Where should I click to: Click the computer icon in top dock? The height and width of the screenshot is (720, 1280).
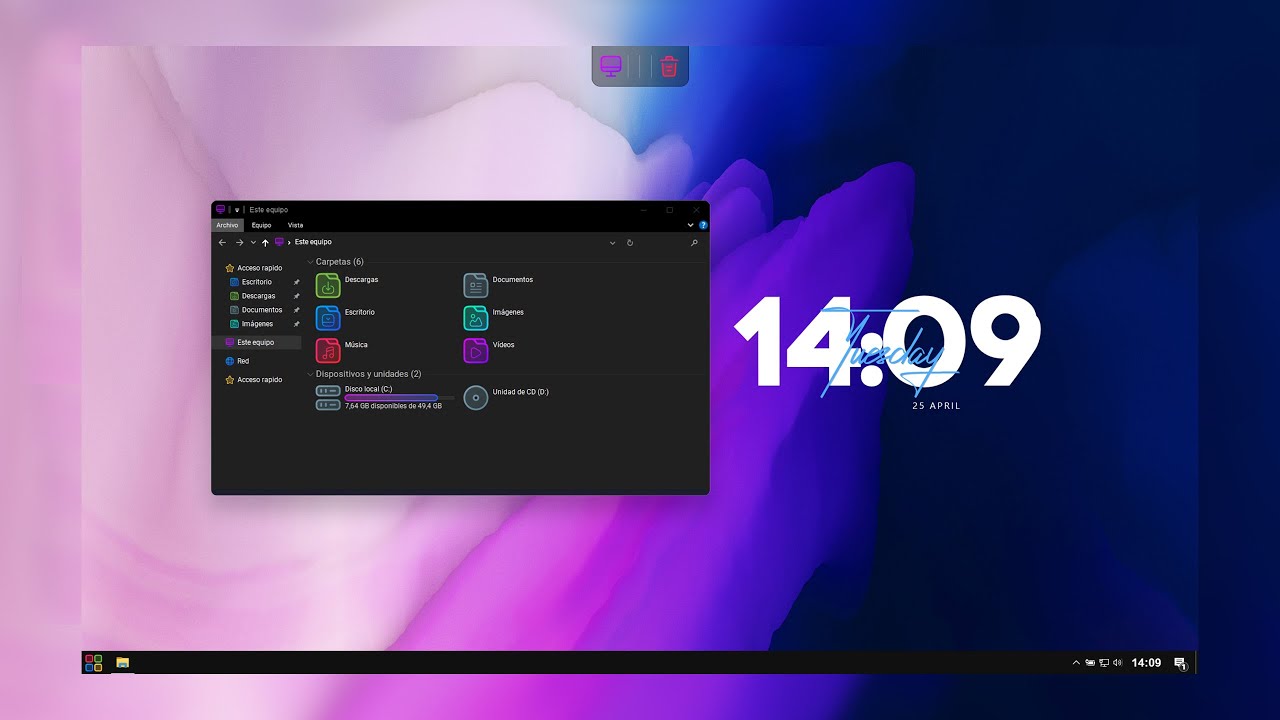pyautogui.click(x=611, y=67)
